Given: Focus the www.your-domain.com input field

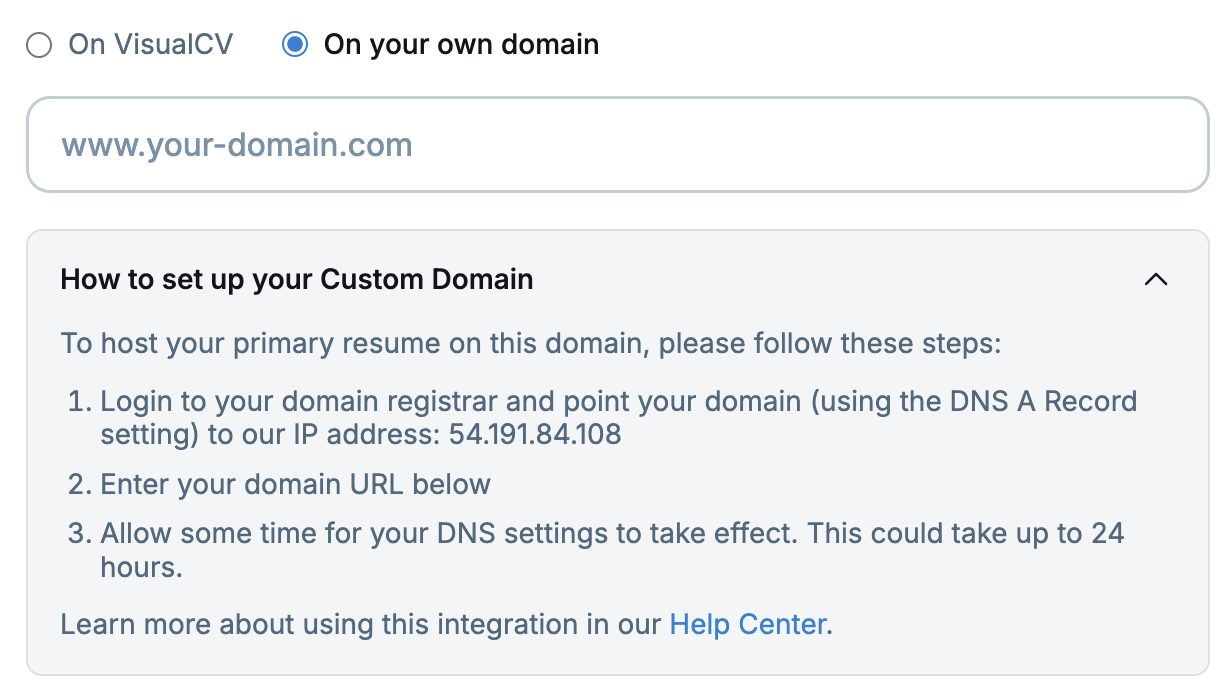Looking at the screenshot, I should [617, 145].
